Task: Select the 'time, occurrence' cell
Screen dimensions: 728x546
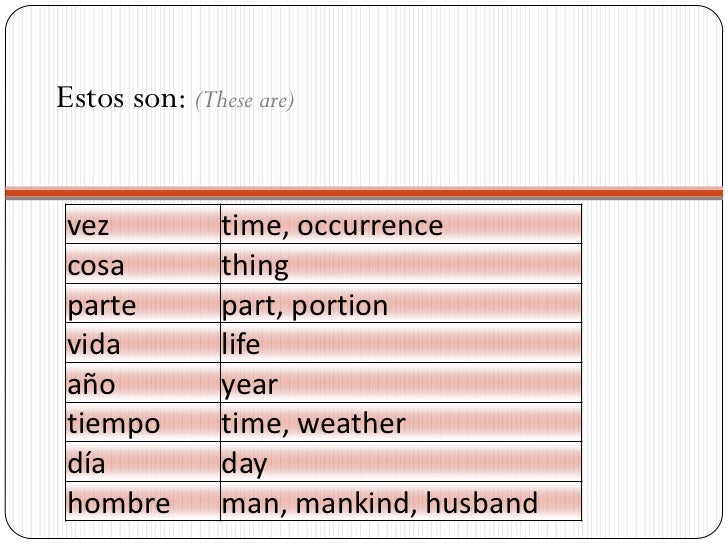Action: point(401,224)
